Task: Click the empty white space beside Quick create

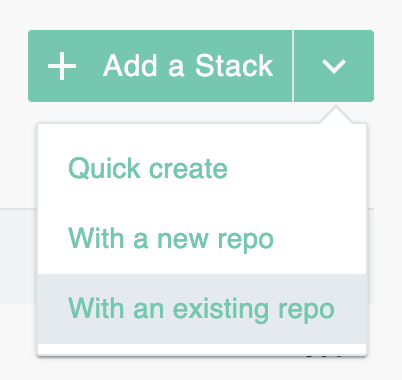Action: pyautogui.click(x=297, y=169)
